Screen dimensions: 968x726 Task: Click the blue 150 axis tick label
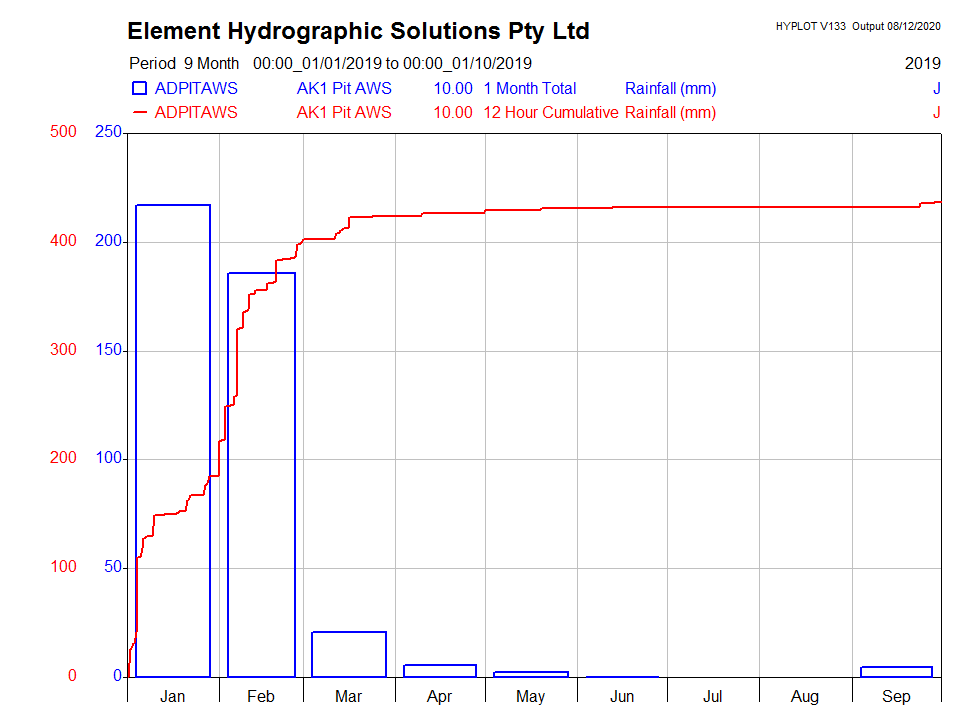pos(107,350)
